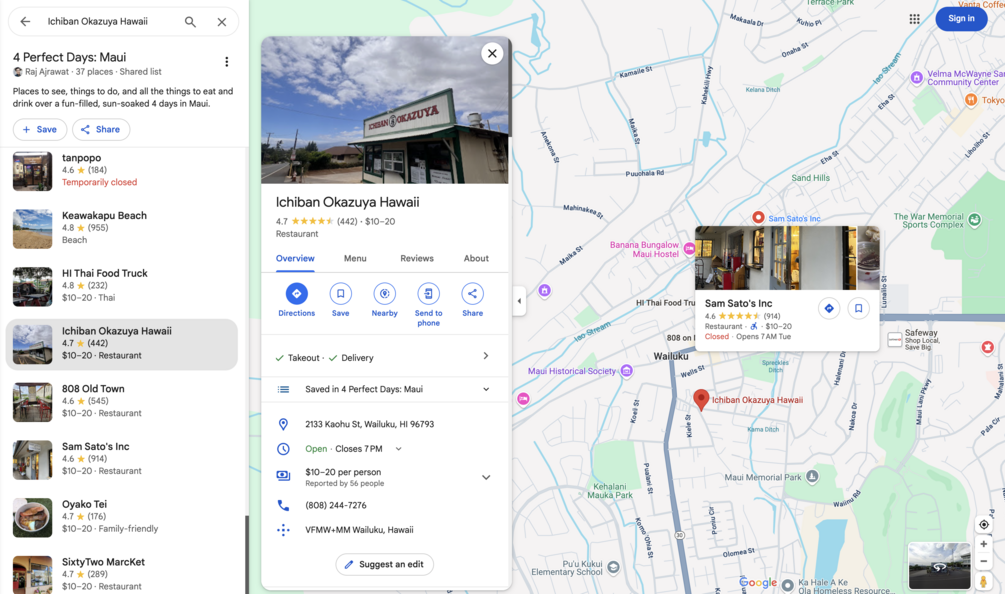Viewport: 1005px width, 594px height.
Task: Open the Ichiban Okazuya storefront photo
Action: tap(385, 110)
